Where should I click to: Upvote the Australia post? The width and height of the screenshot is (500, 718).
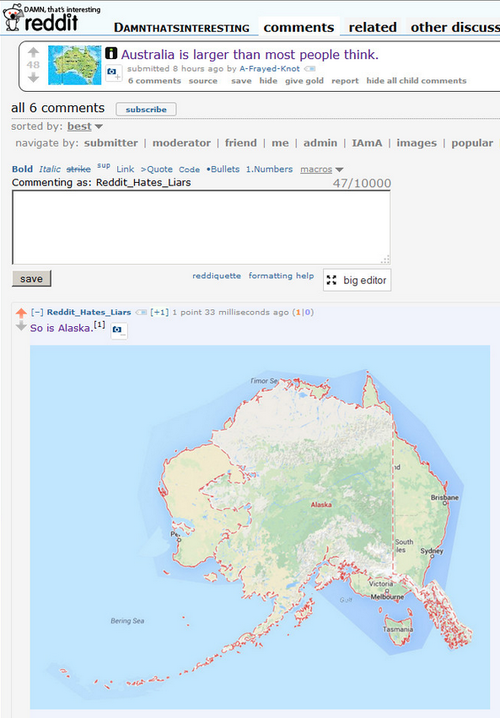click(33, 52)
